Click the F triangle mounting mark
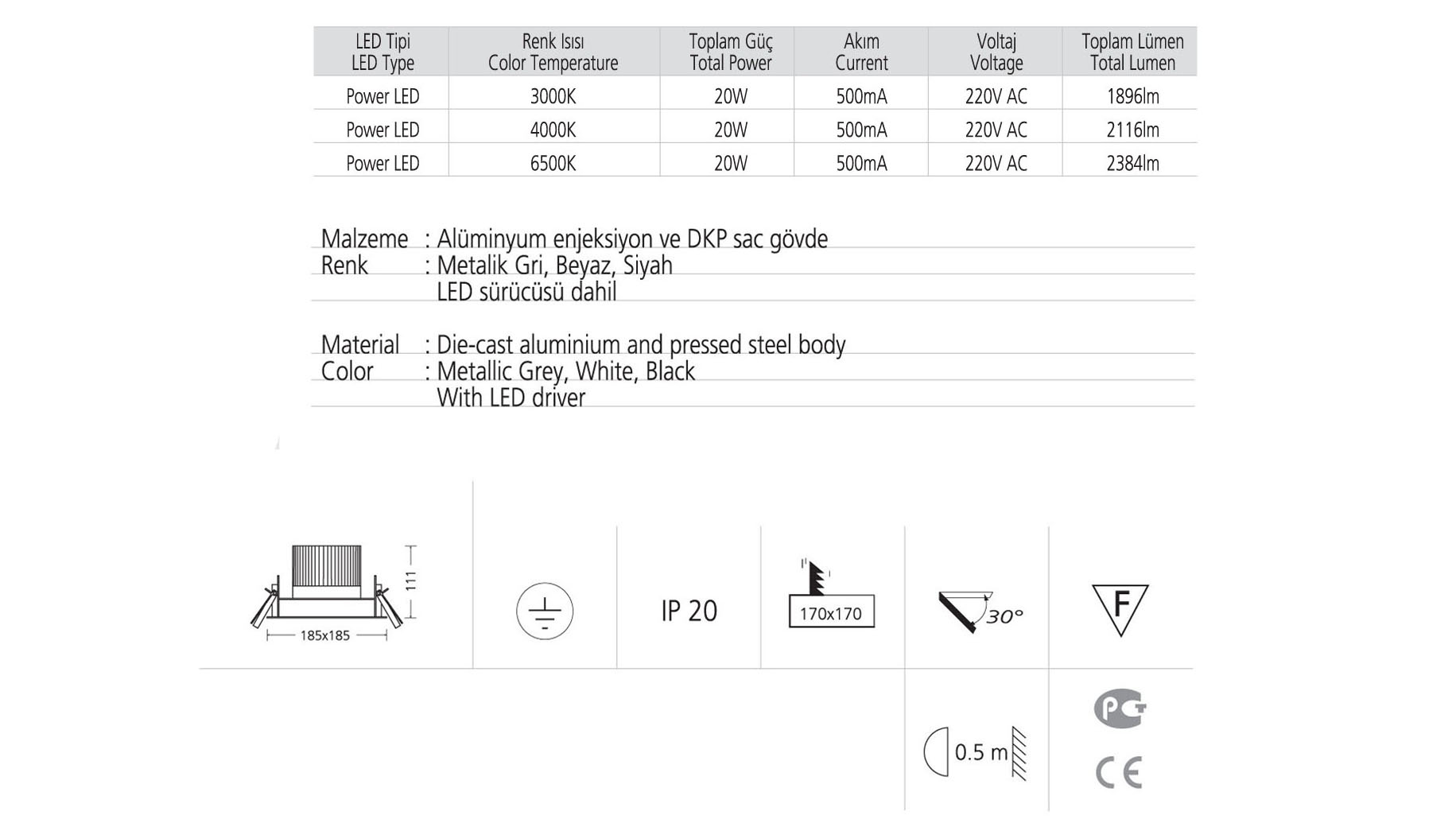The height and width of the screenshot is (819, 1456). pyautogui.click(x=1120, y=609)
